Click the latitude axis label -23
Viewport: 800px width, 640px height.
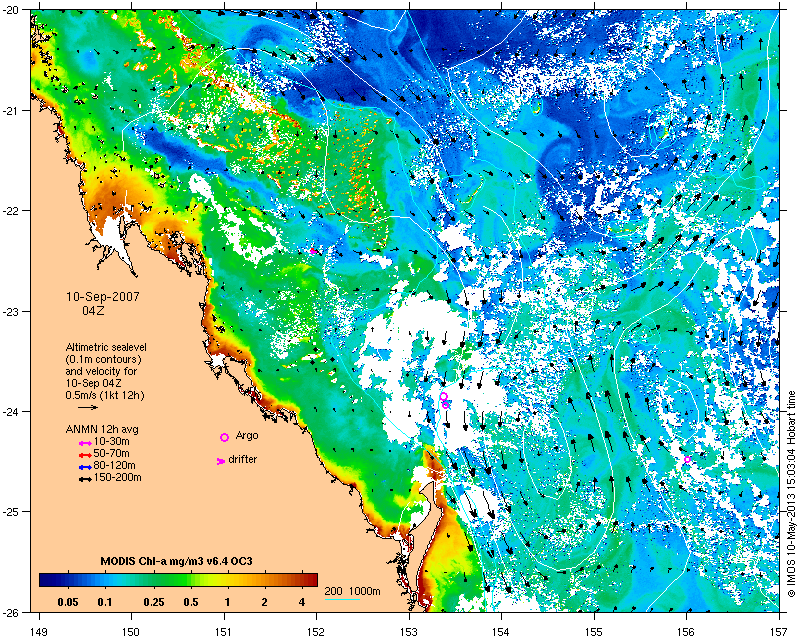coord(13,311)
